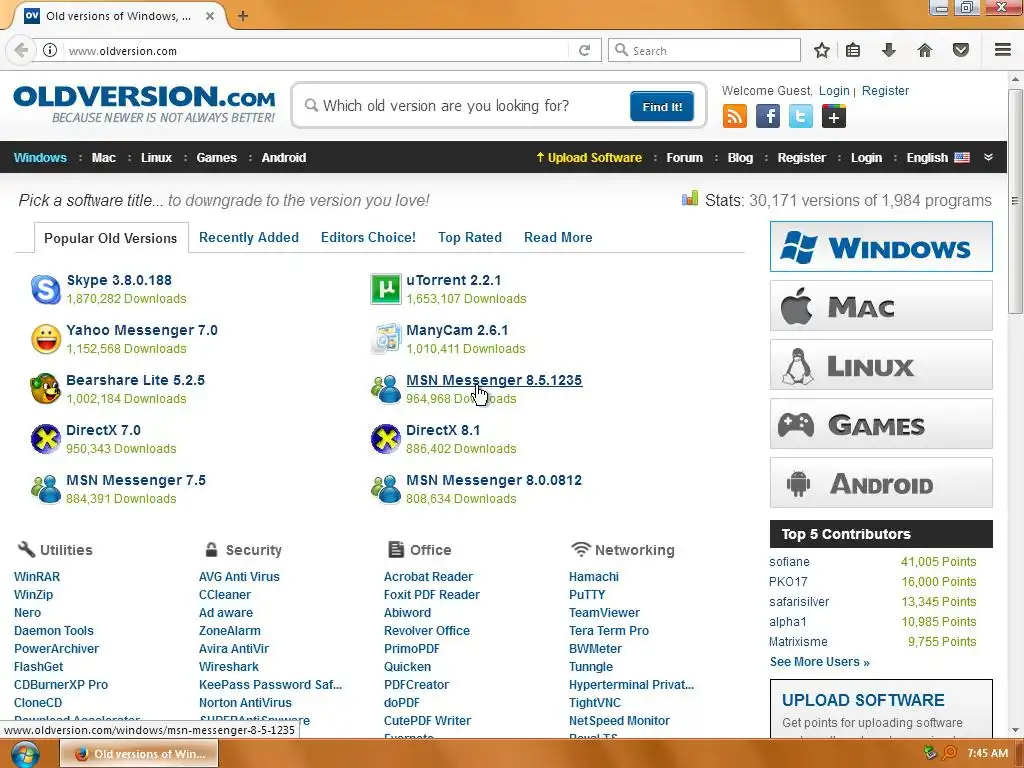This screenshot has width=1024, height=768.
Task: Click the Find It! button
Action: click(662, 106)
